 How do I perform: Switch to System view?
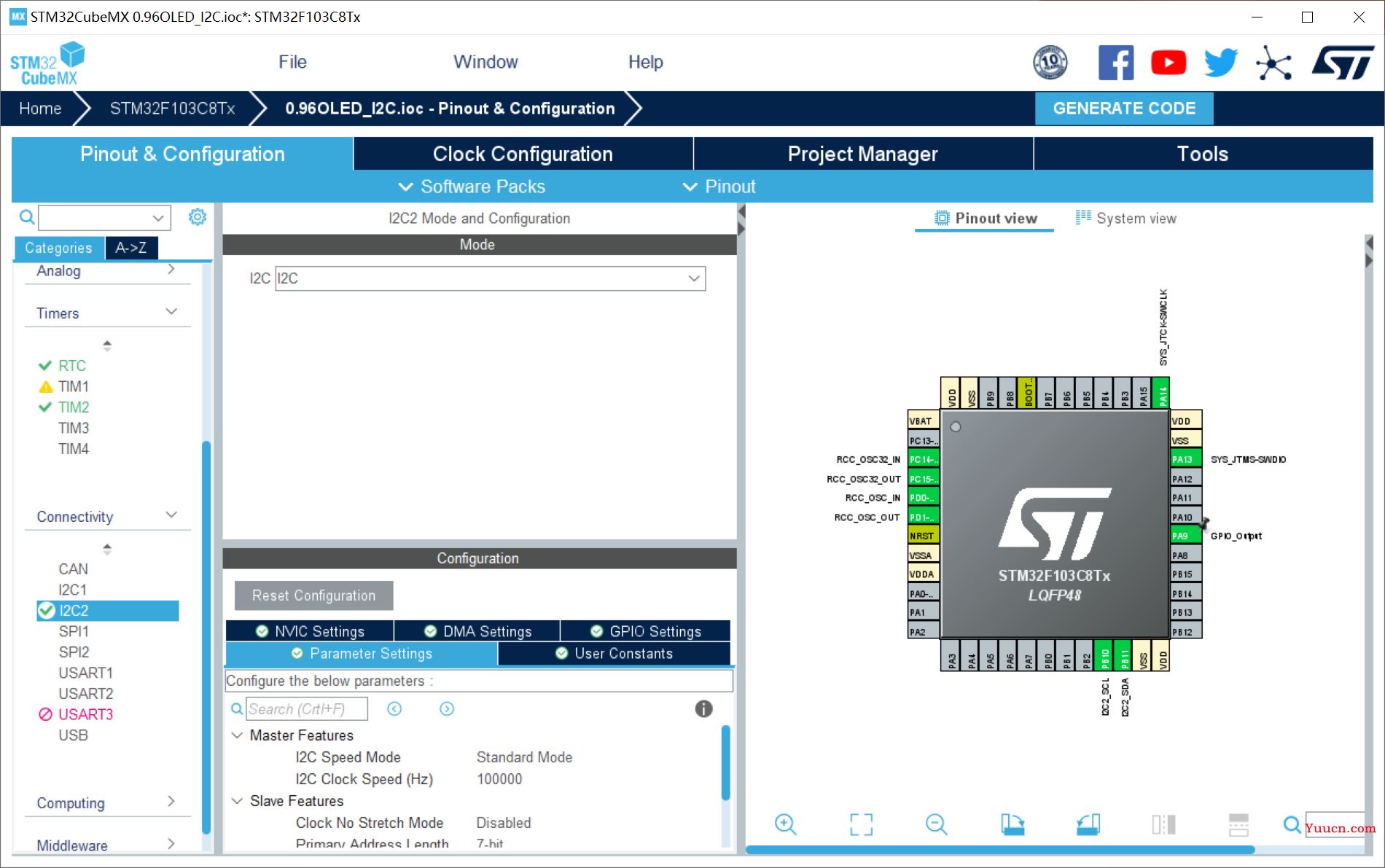coord(1126,218)
